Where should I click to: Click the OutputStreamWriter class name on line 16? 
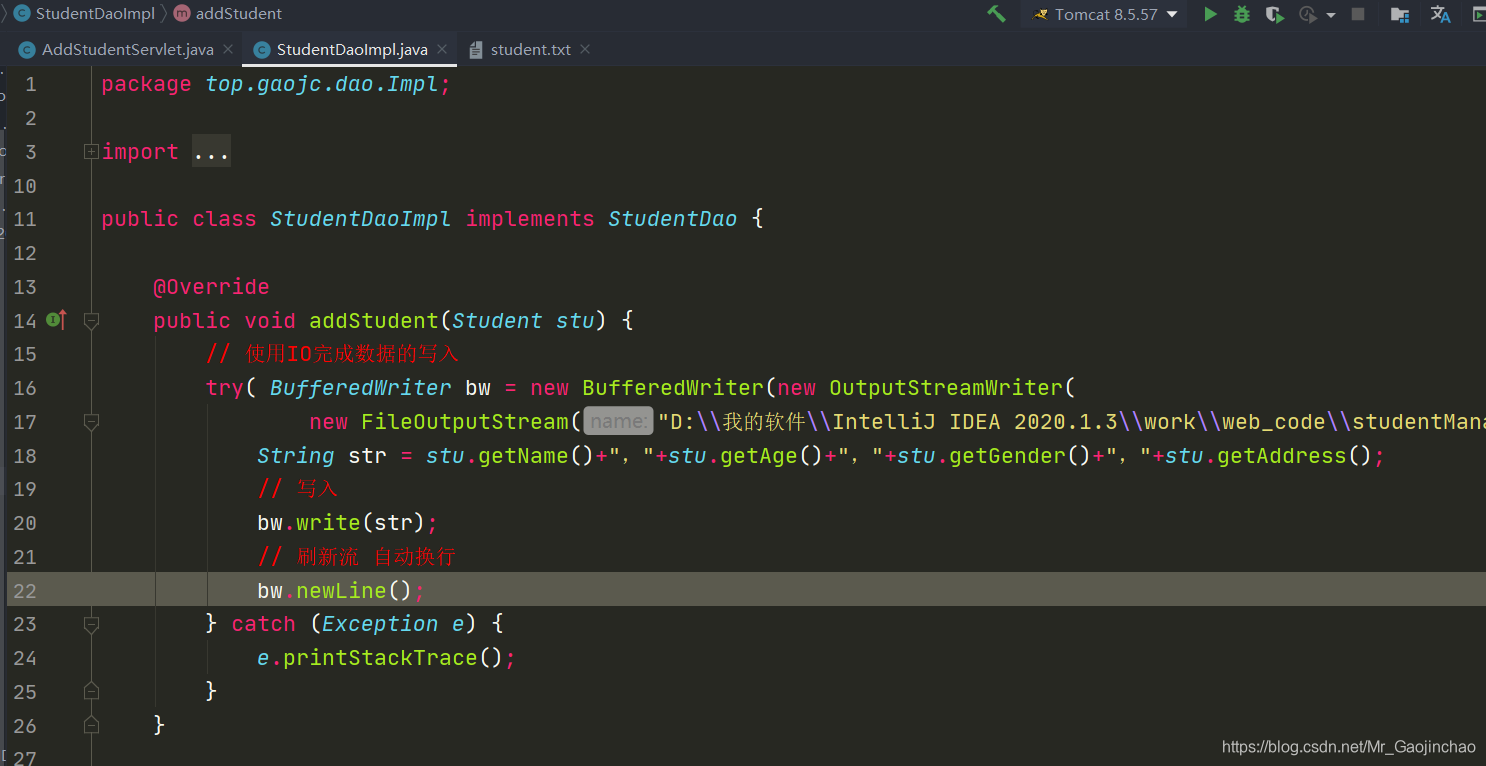click(945, 388)
